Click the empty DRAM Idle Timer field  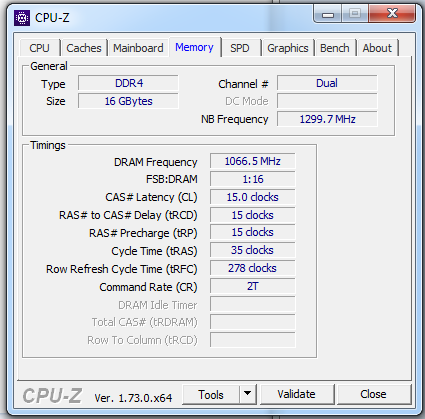pos(253,304)
